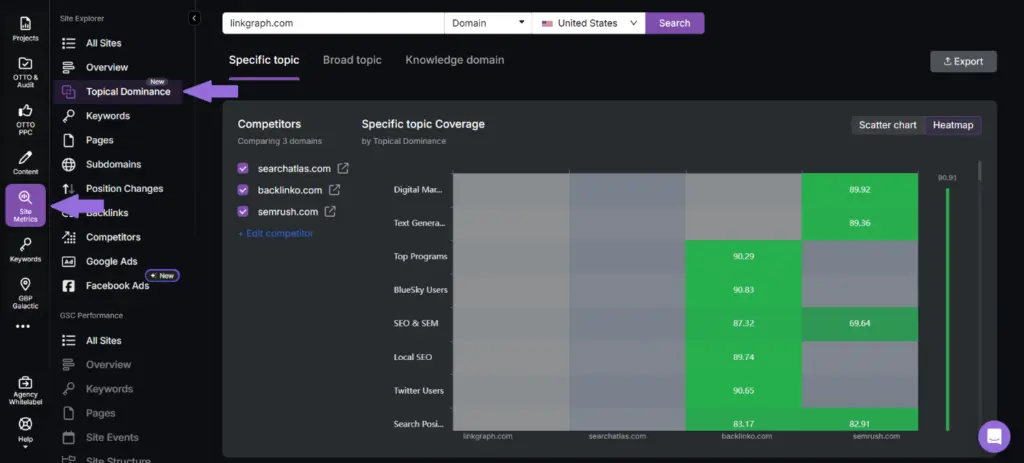1024x463 pixels.
Task: Open the three-dot more menu in left rail
Action: click(23, 326)
